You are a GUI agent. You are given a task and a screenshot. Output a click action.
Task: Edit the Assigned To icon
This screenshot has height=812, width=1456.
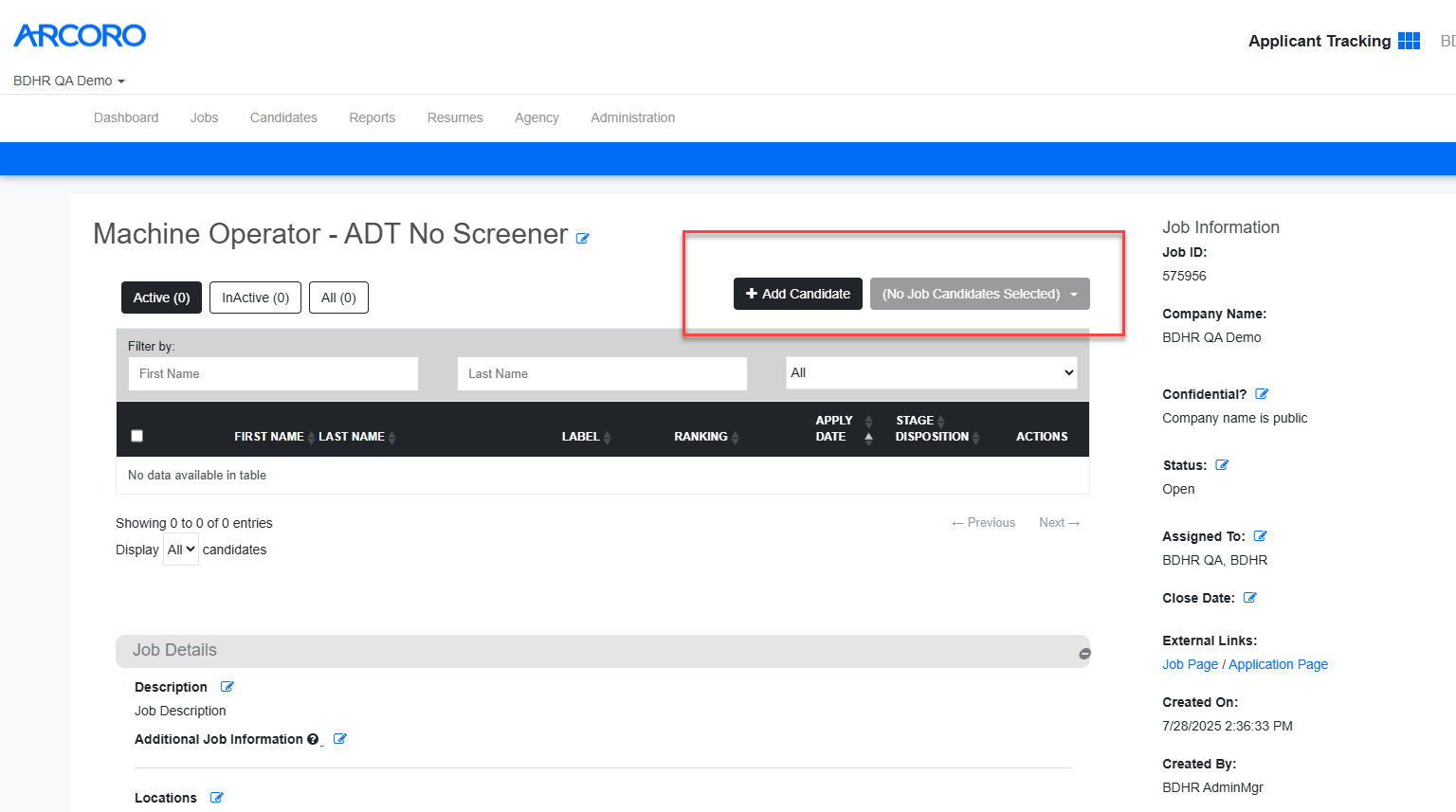(x=1260, y=536)
